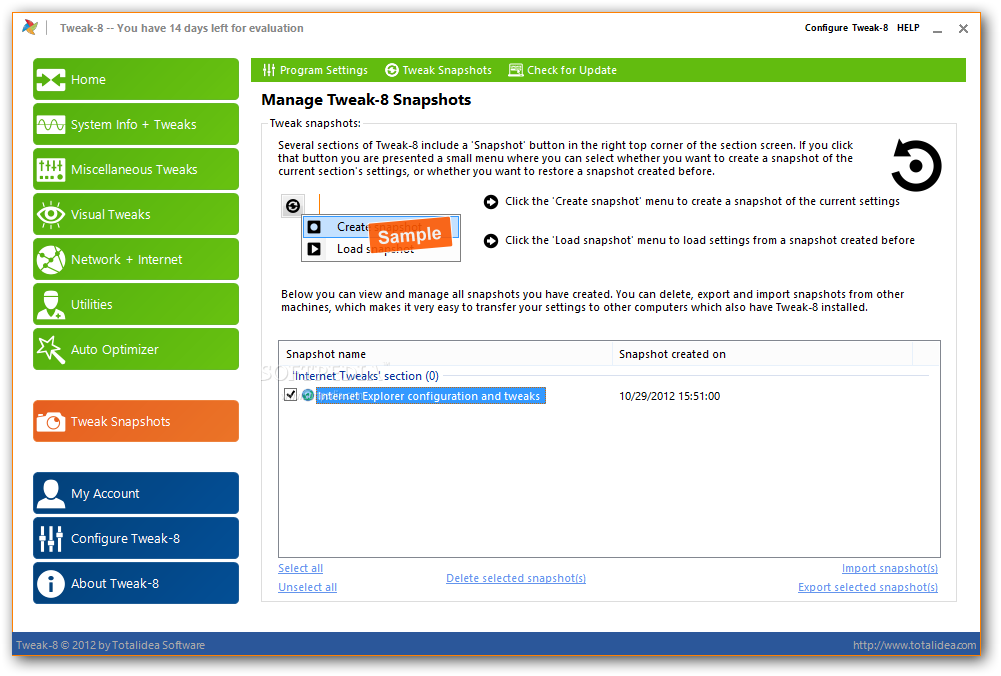Viewport: 1001px width, 676px height.
Task: Select all snapshots link
Action: pos(301,568)
